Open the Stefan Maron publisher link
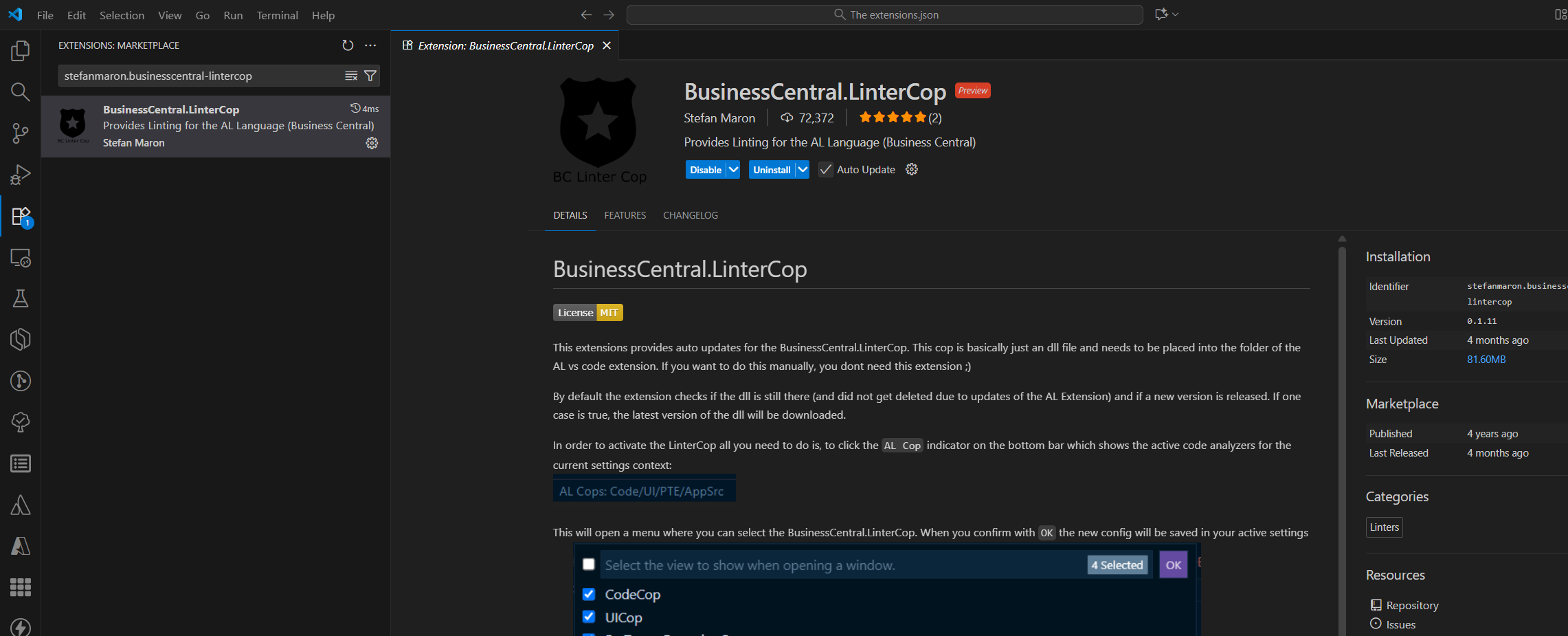 click(x=719, y=118)
